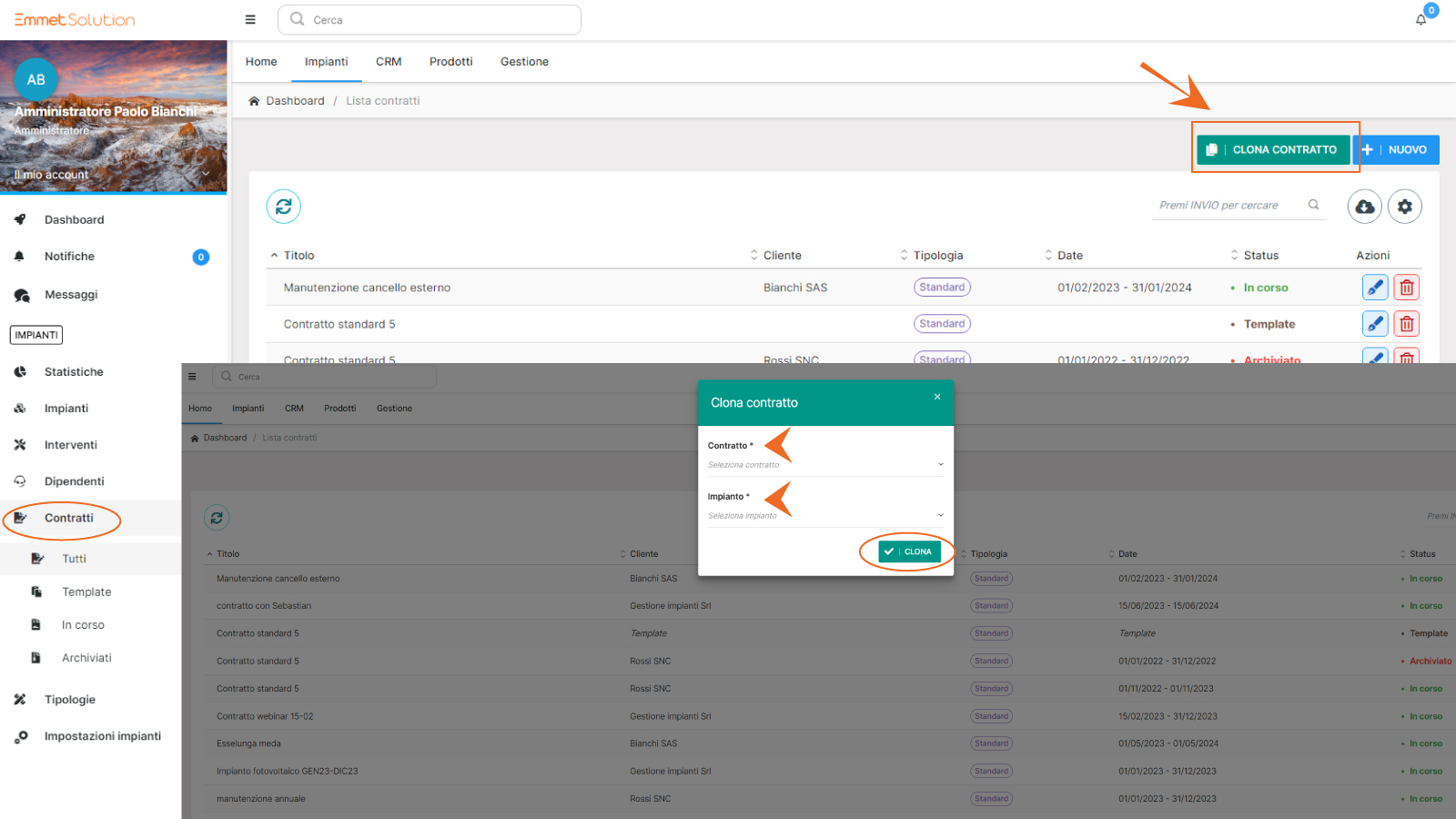Click the notification bell icon
The height and width of the screenshot is (819, 1456).
(1421, 19)
